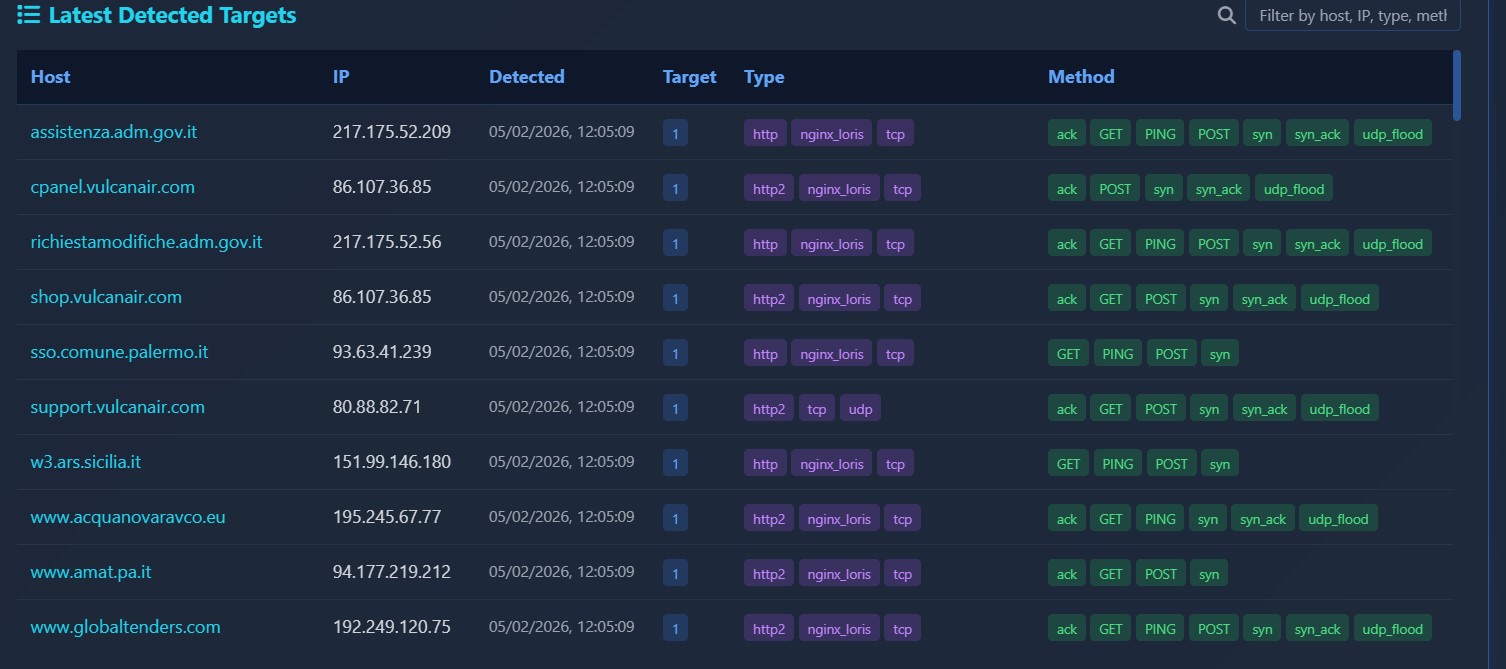Click the Detected column header
Viewport: 1506px width, 669px height.
(526, 77)
